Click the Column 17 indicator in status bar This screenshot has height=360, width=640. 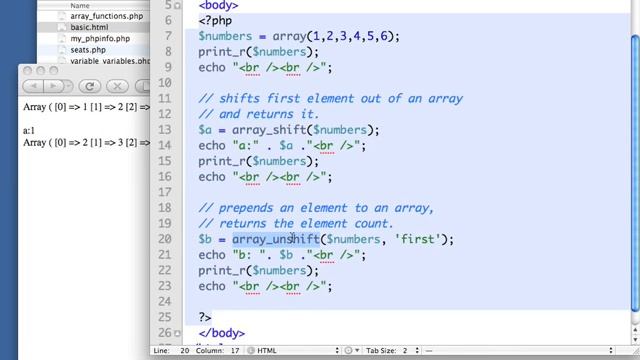pyautogui.click(x=218, y=351)
